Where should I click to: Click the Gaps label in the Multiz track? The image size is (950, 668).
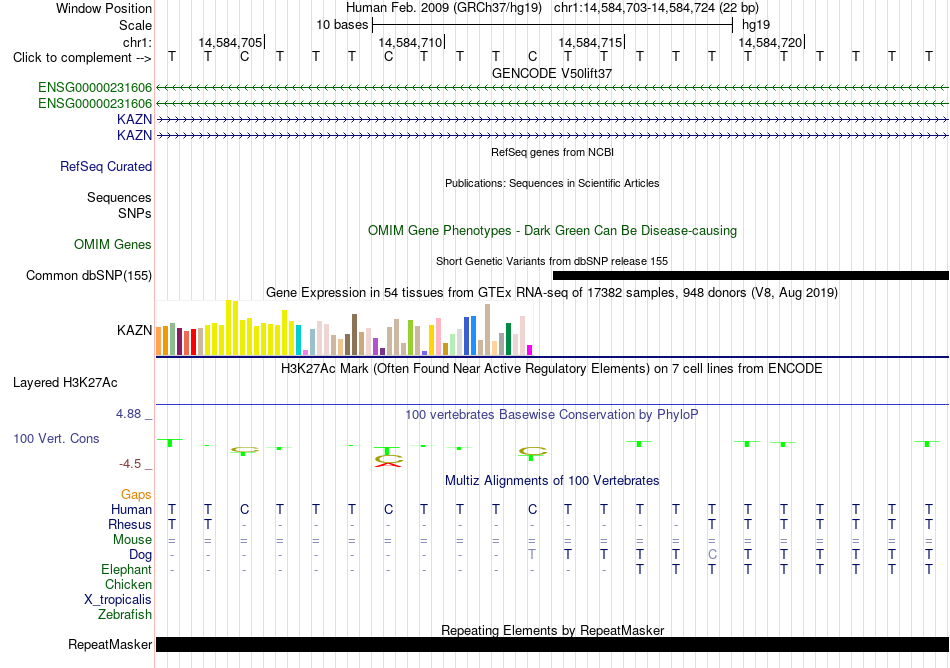[136, 495]
